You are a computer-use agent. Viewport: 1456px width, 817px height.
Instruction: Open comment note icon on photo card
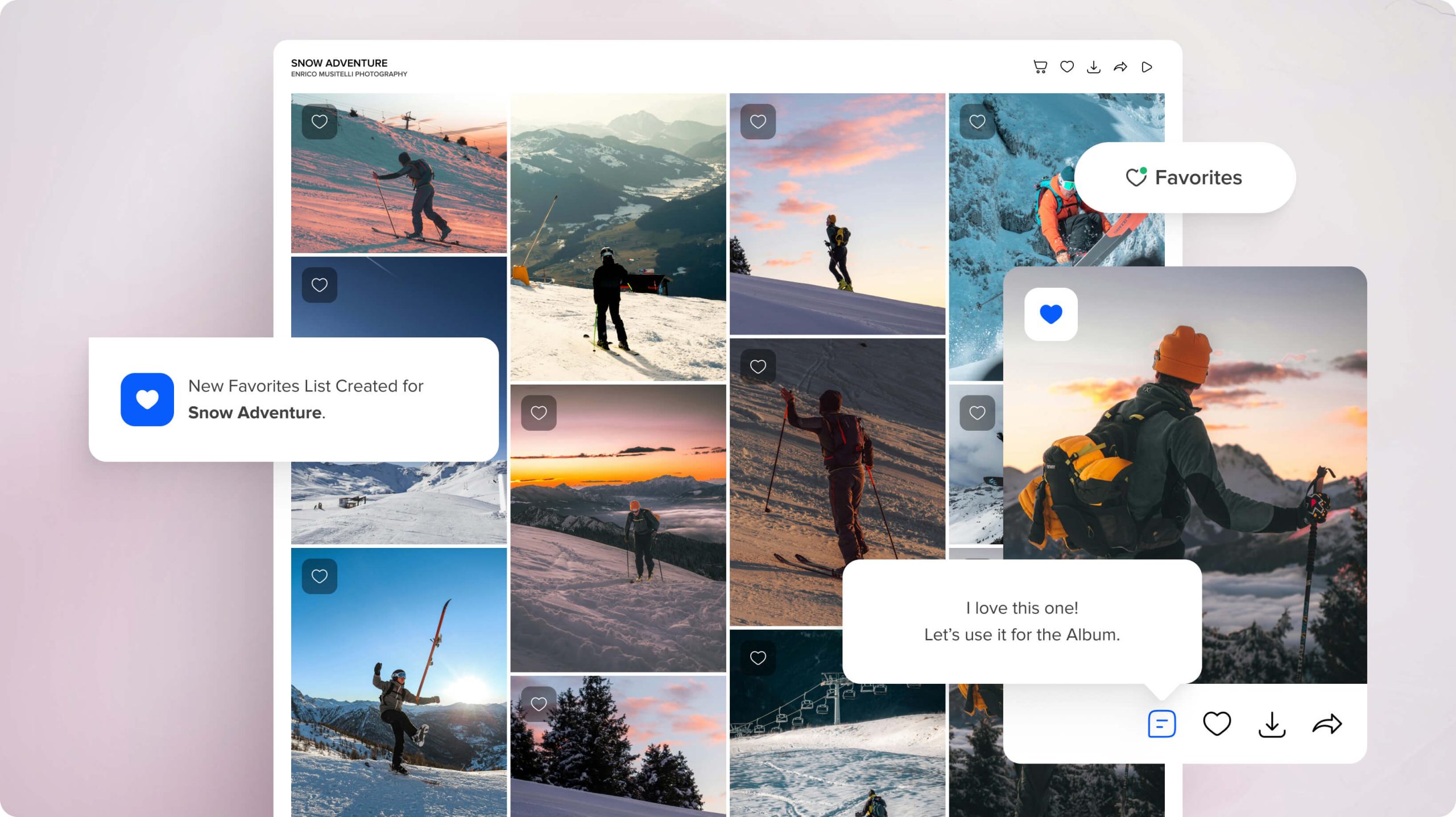pyautogui.click(x=1161, y=724)
